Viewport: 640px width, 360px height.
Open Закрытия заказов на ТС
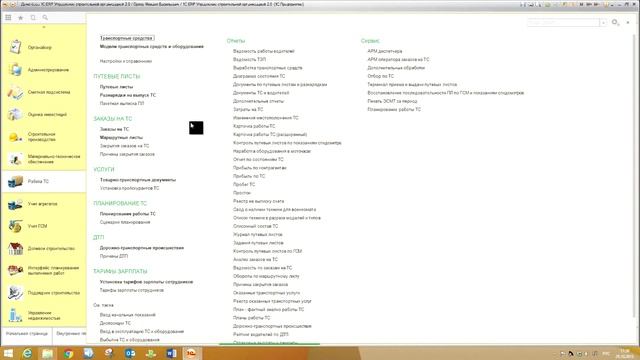coord(124,146)
